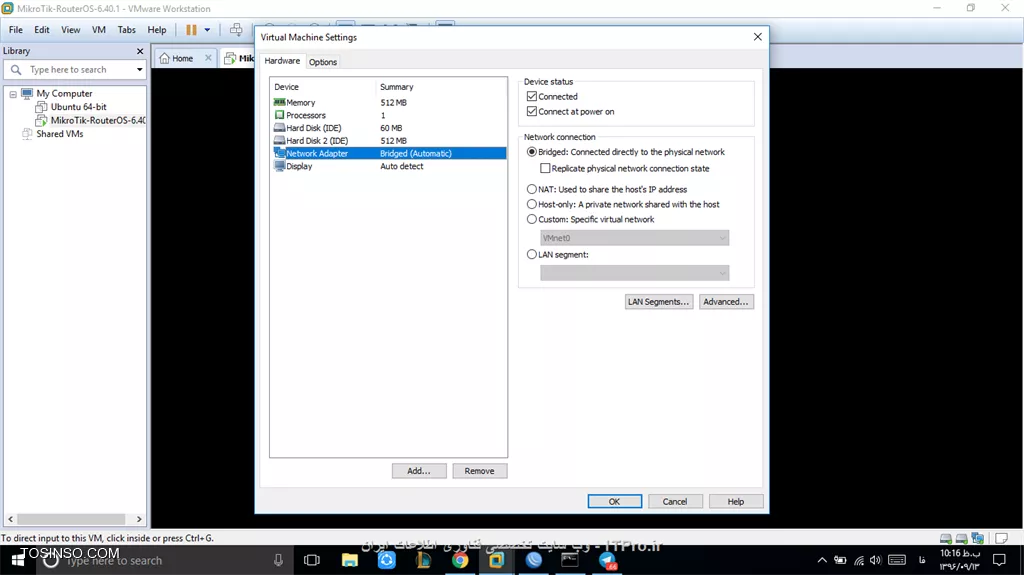Image resolution: width=1024 pixels, height=575 pixels.
Task: Open the Windows Start menu
Action: tap(16, 560)
